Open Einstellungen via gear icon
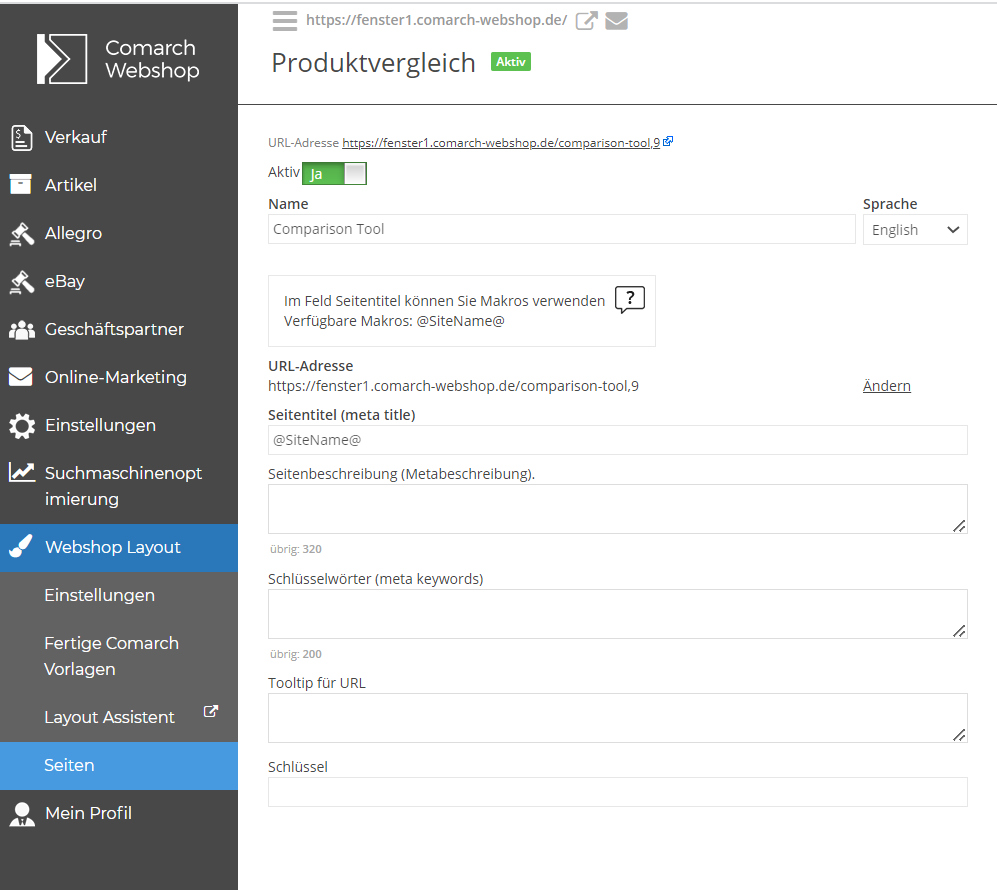 click(x=22, y=425)
